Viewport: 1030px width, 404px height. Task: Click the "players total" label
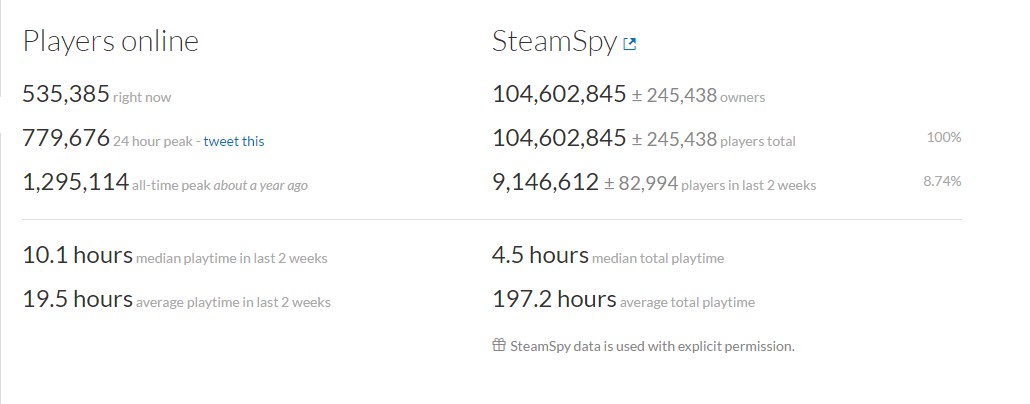point(758,141)
